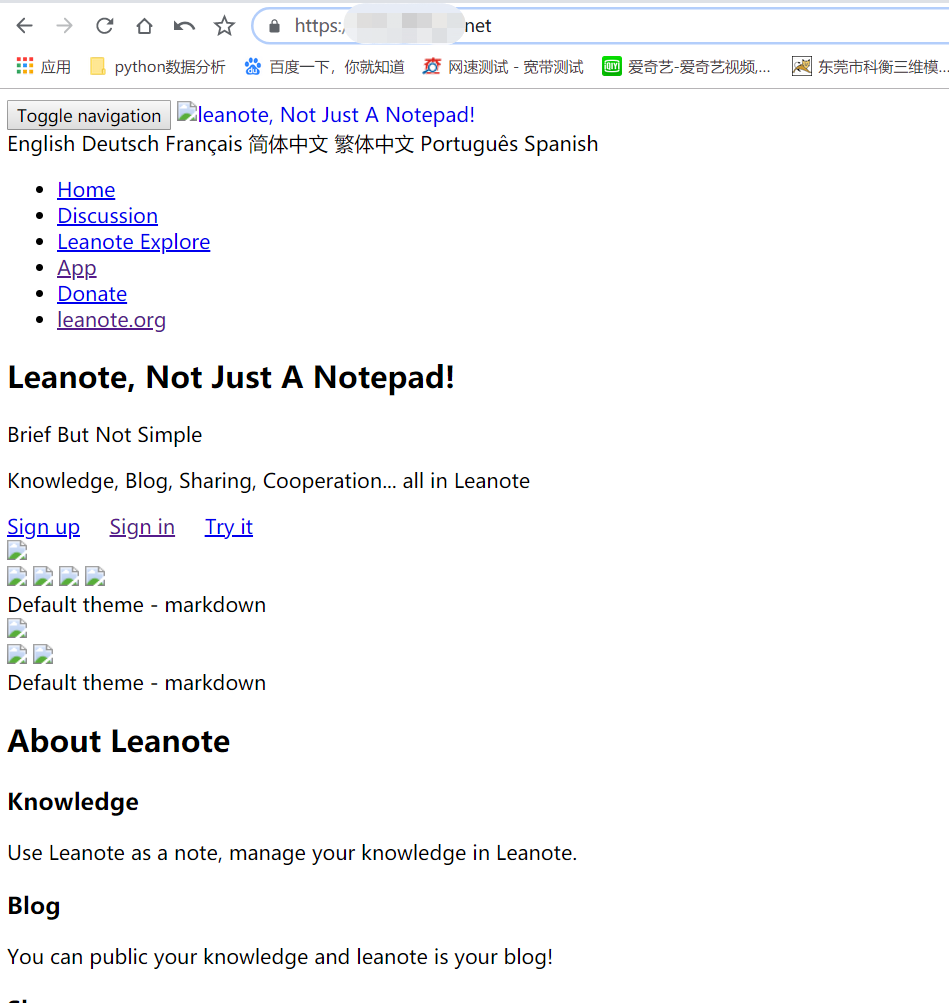949x1003 pixels.
Task: Click the second 'Default theme - markdown' caption
Action: [137, 683]
